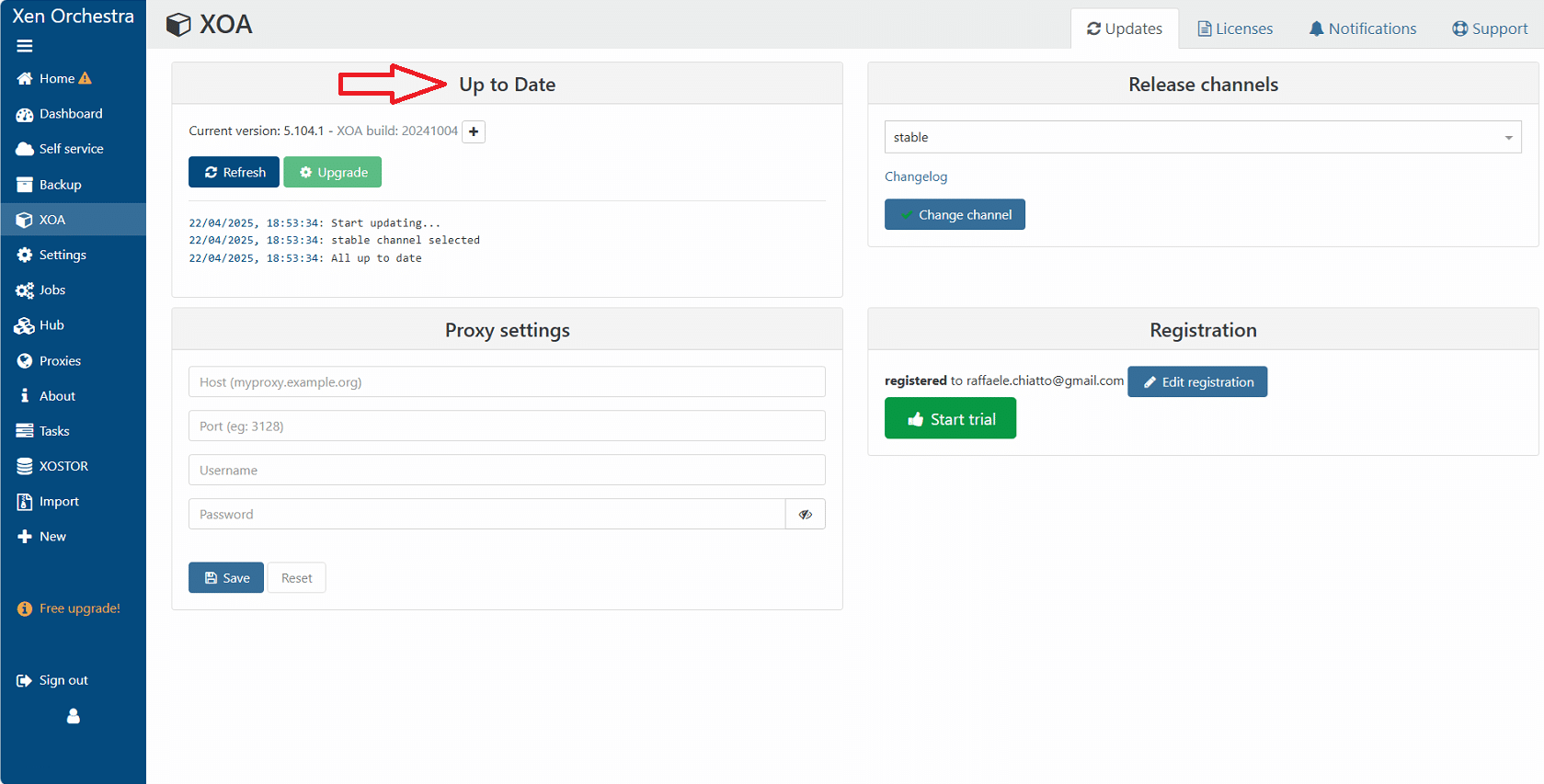Focus the proxy Port input field
1544x784 pixels.
click(x=507, y=426)
